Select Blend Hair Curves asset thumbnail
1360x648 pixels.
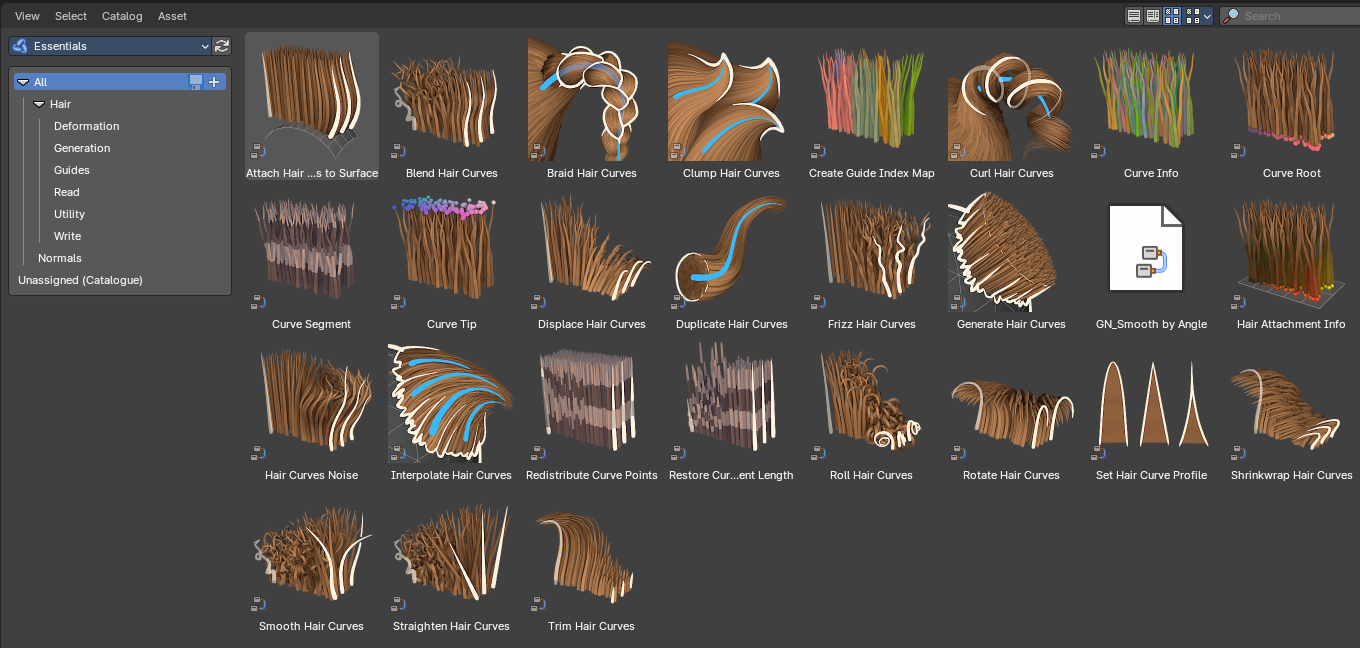coord(452,100)
